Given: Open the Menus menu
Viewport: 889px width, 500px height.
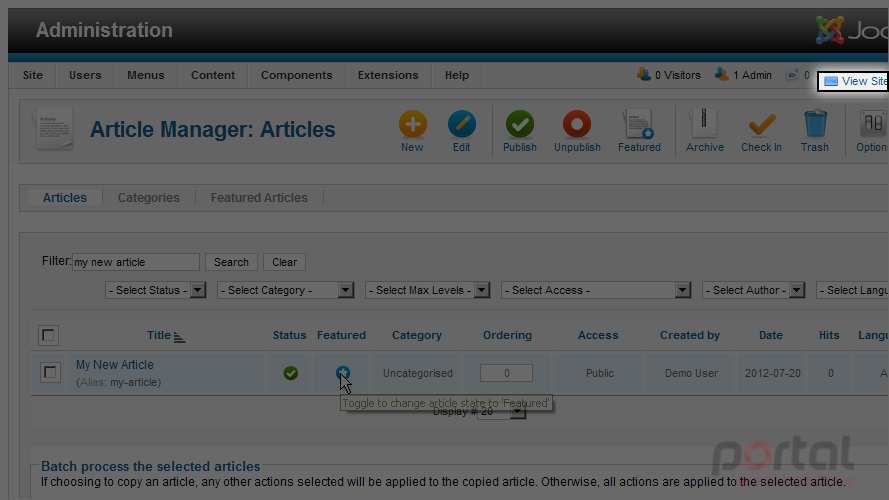Looking at the screenshot, I should pos(146,75).
